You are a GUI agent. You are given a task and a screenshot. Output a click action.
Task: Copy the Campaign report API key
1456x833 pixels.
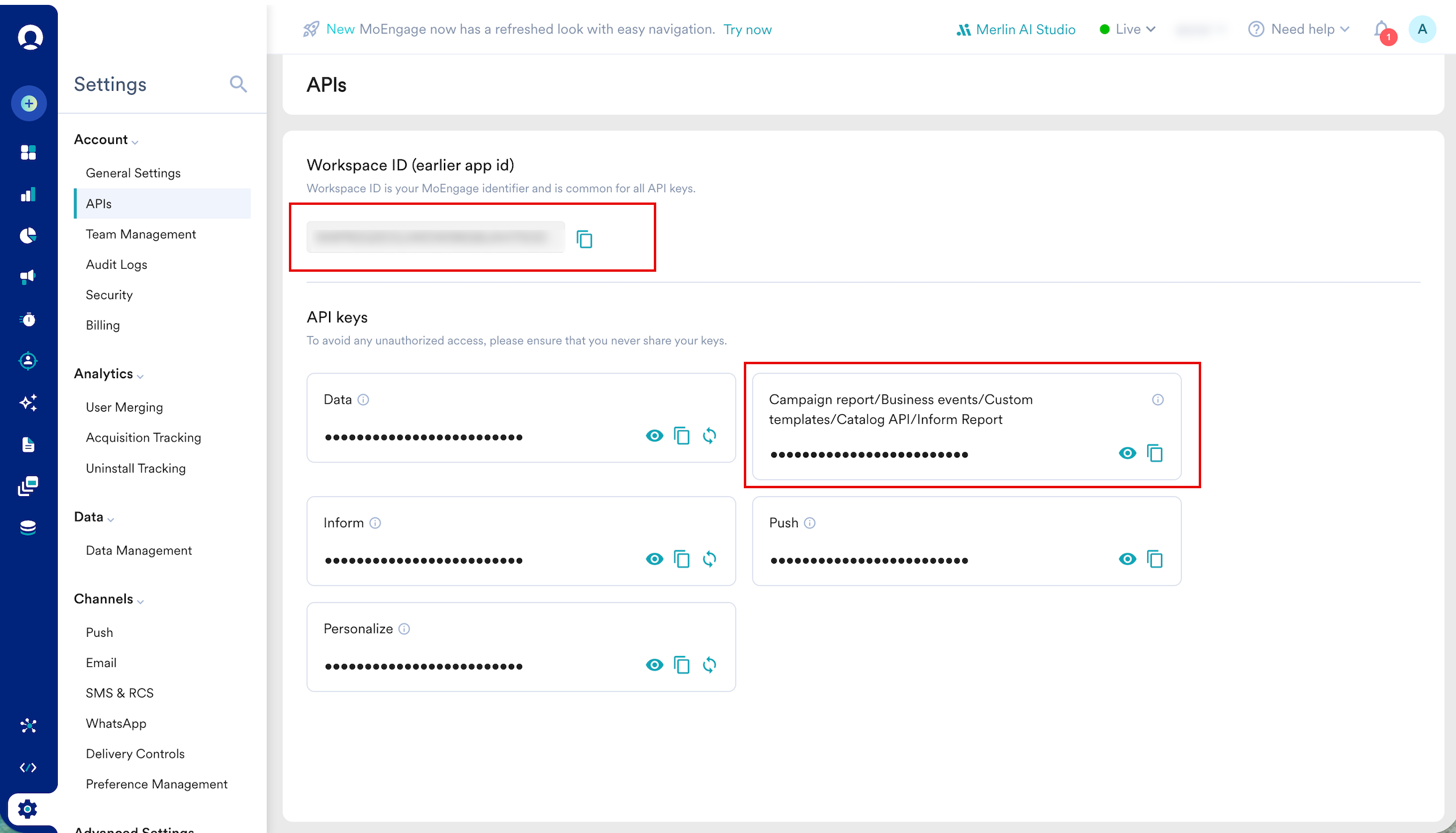1155,453
